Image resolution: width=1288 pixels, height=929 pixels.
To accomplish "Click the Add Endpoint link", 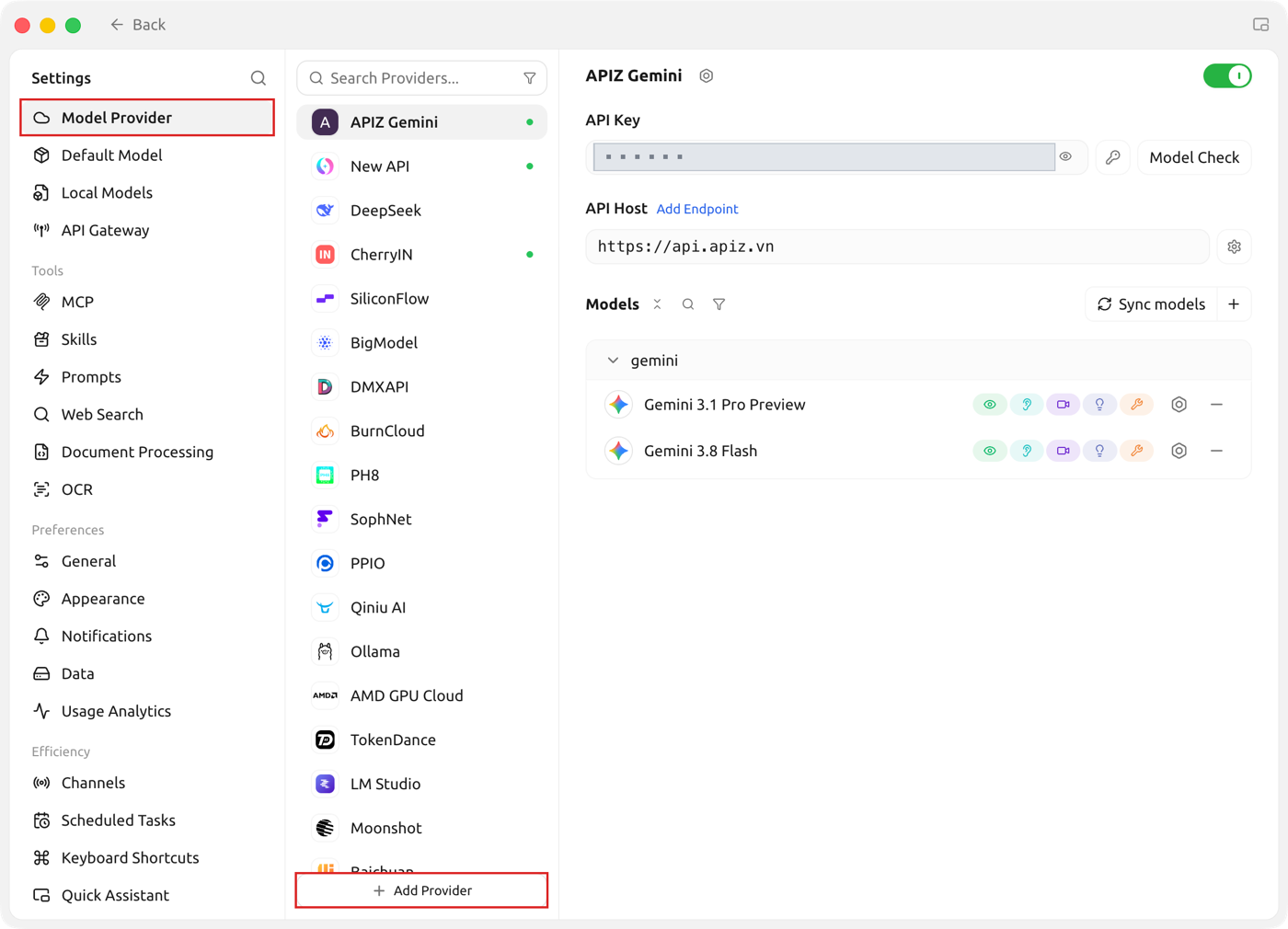I will tap(697, 209).
